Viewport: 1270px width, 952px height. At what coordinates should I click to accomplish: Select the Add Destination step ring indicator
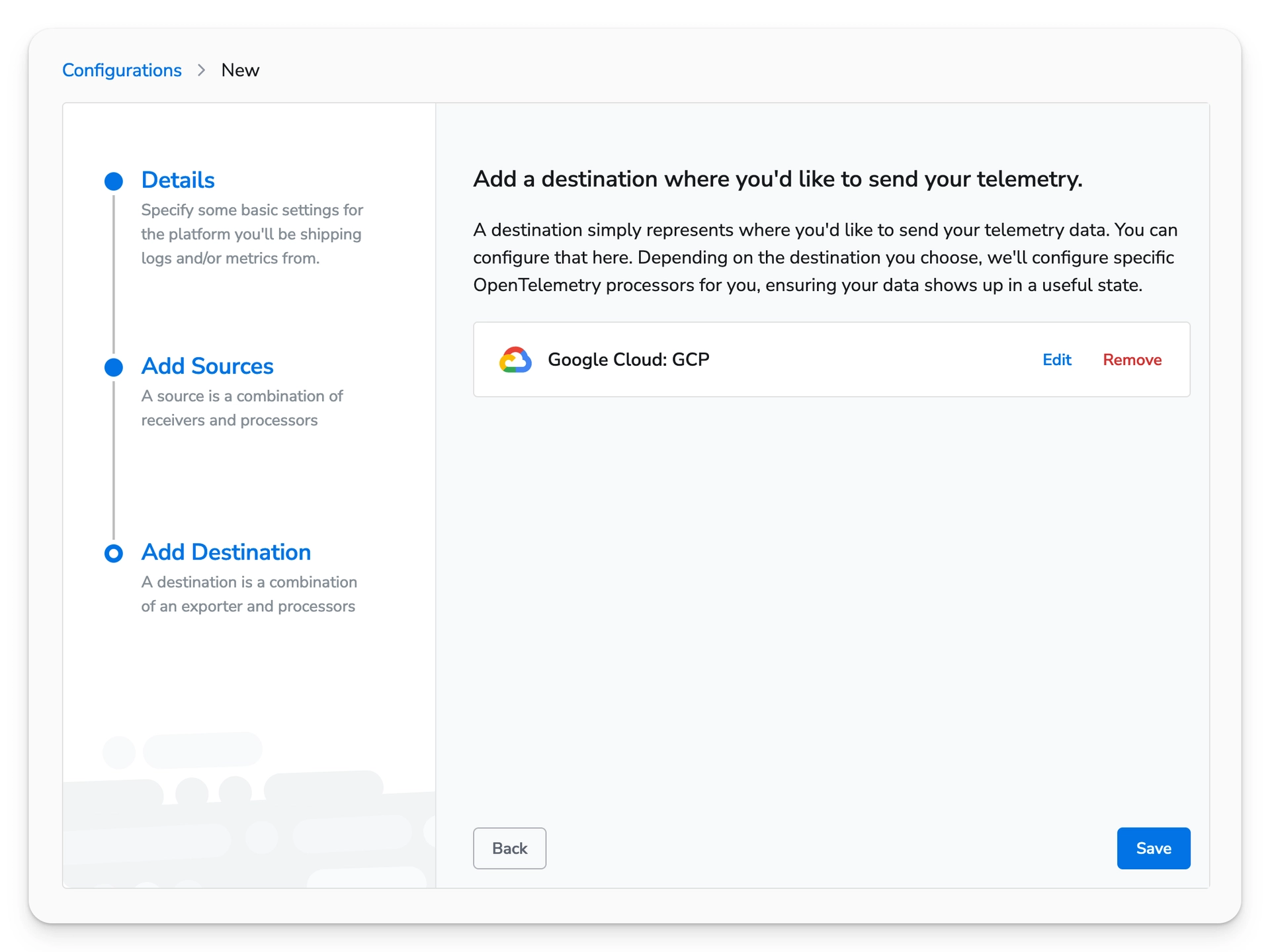pyautogui.click(x=114, y=553)
